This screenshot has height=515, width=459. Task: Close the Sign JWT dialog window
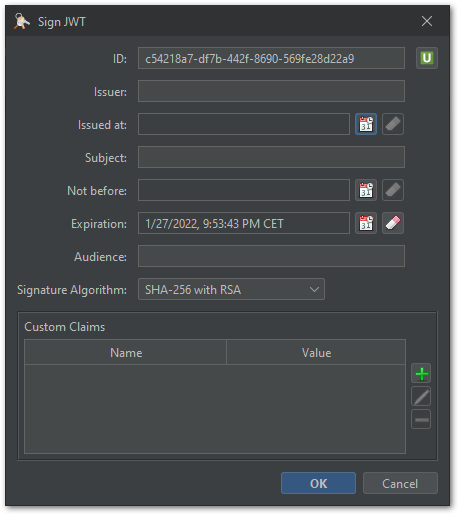(427, 21)
